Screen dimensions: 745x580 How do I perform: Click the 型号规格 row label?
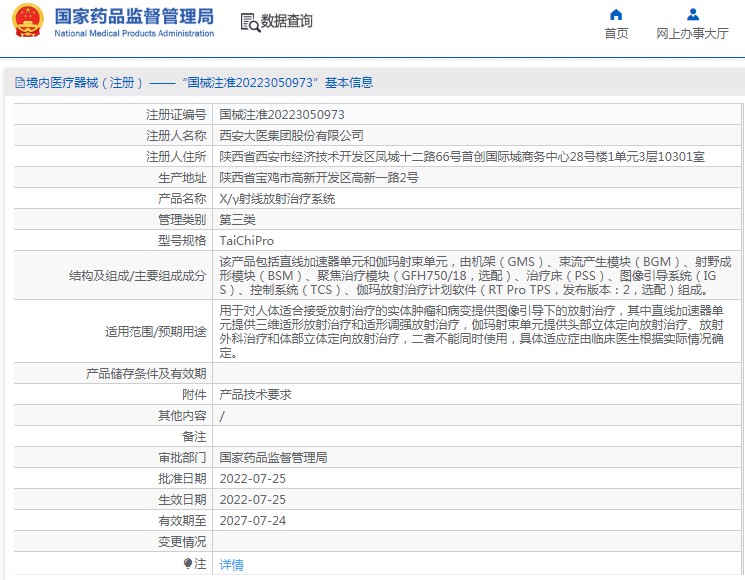[x=182, y=241]
